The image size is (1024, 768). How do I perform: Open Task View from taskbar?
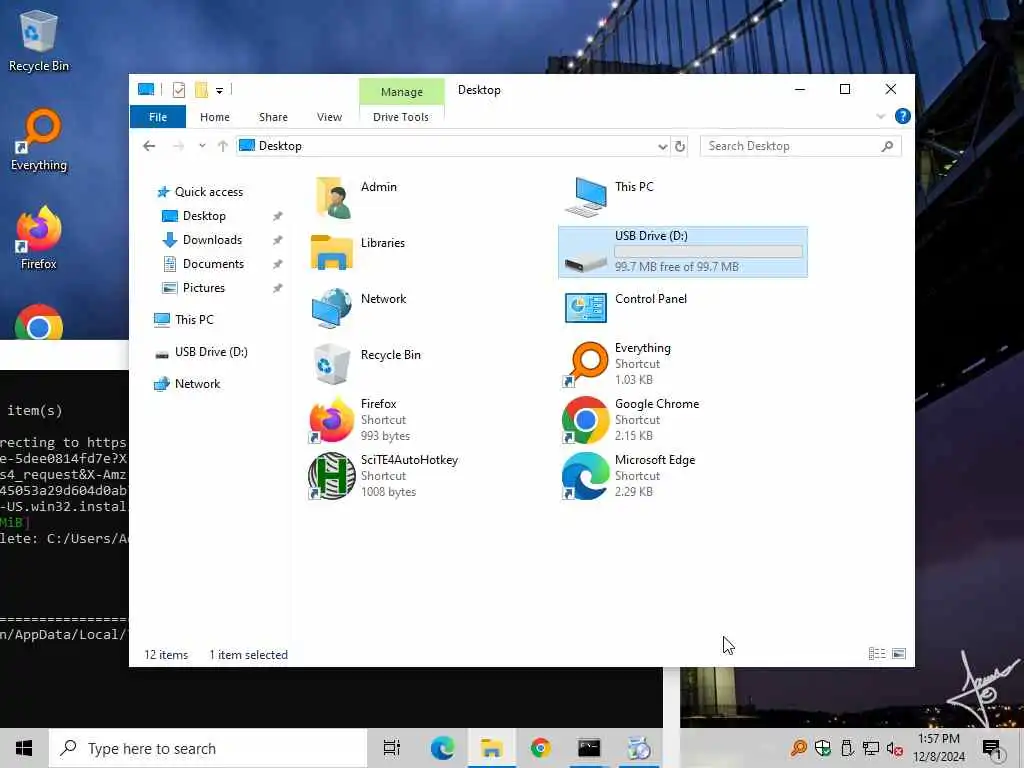(x=392, y=748)
